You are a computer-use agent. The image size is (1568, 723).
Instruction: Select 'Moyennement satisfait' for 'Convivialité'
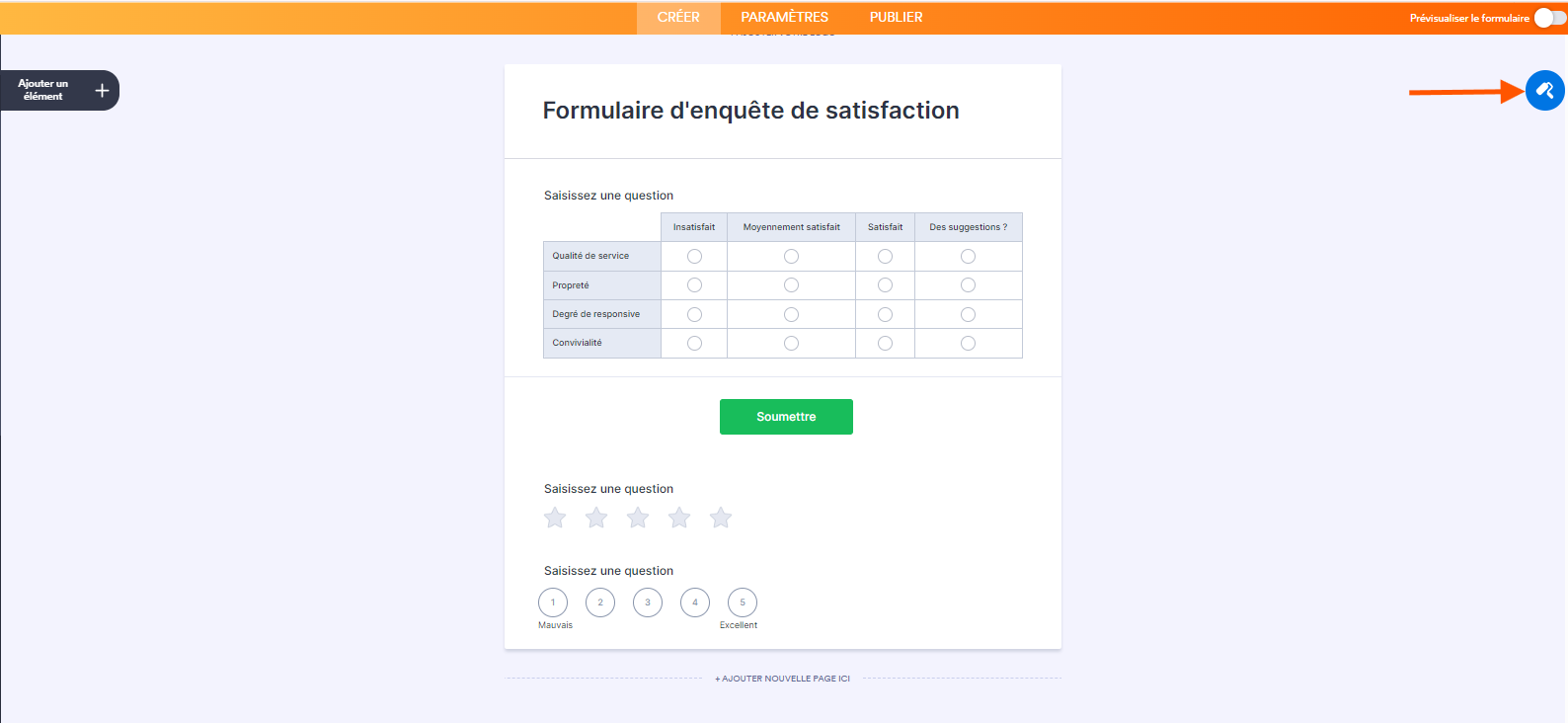pyautogui.click(x=790, y=343)
